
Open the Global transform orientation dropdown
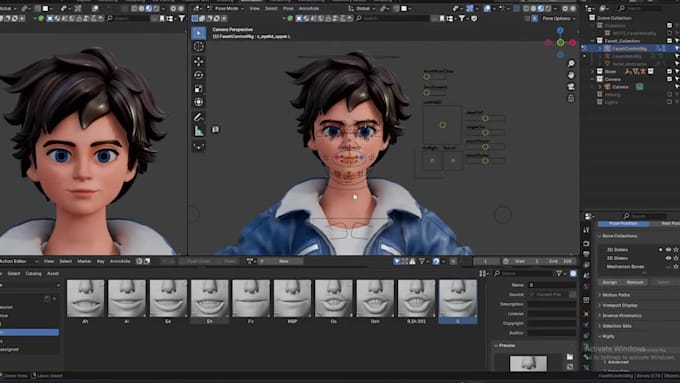[x=363, y=8]
